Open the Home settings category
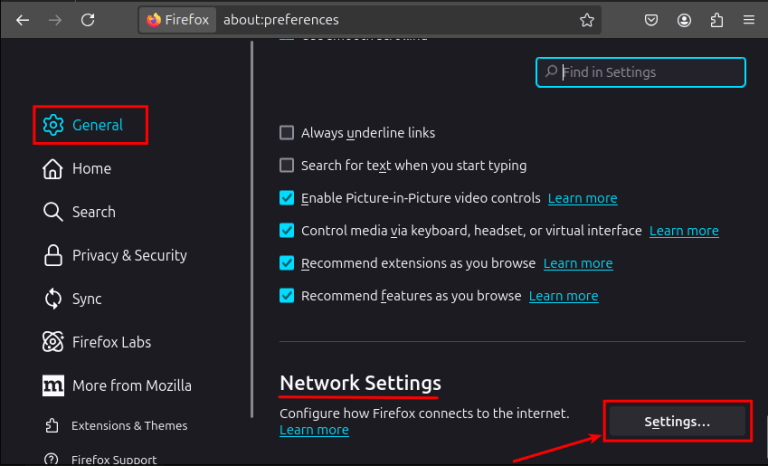 [92, 169]
